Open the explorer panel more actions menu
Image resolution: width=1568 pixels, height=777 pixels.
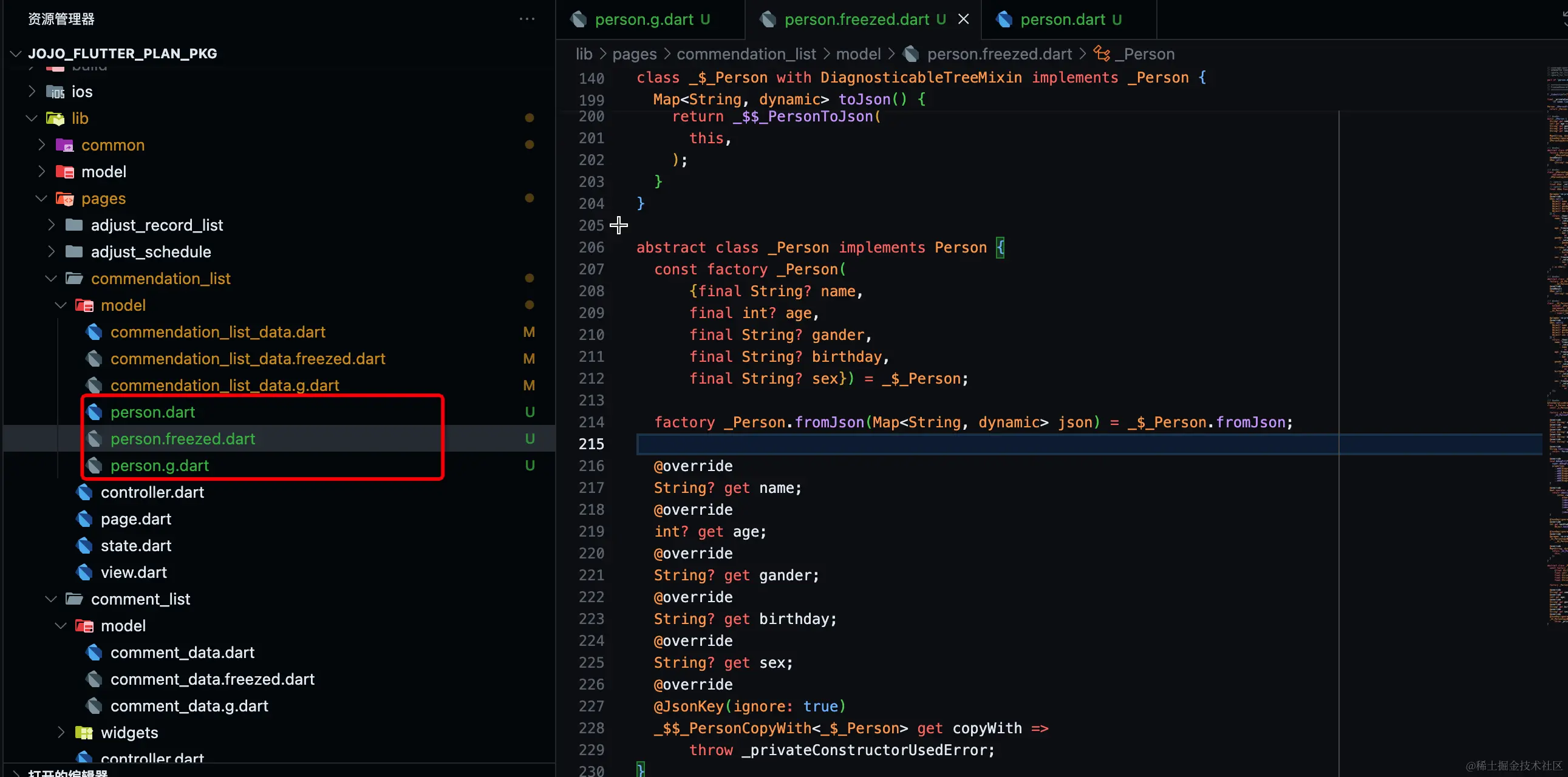click(527, 19)
